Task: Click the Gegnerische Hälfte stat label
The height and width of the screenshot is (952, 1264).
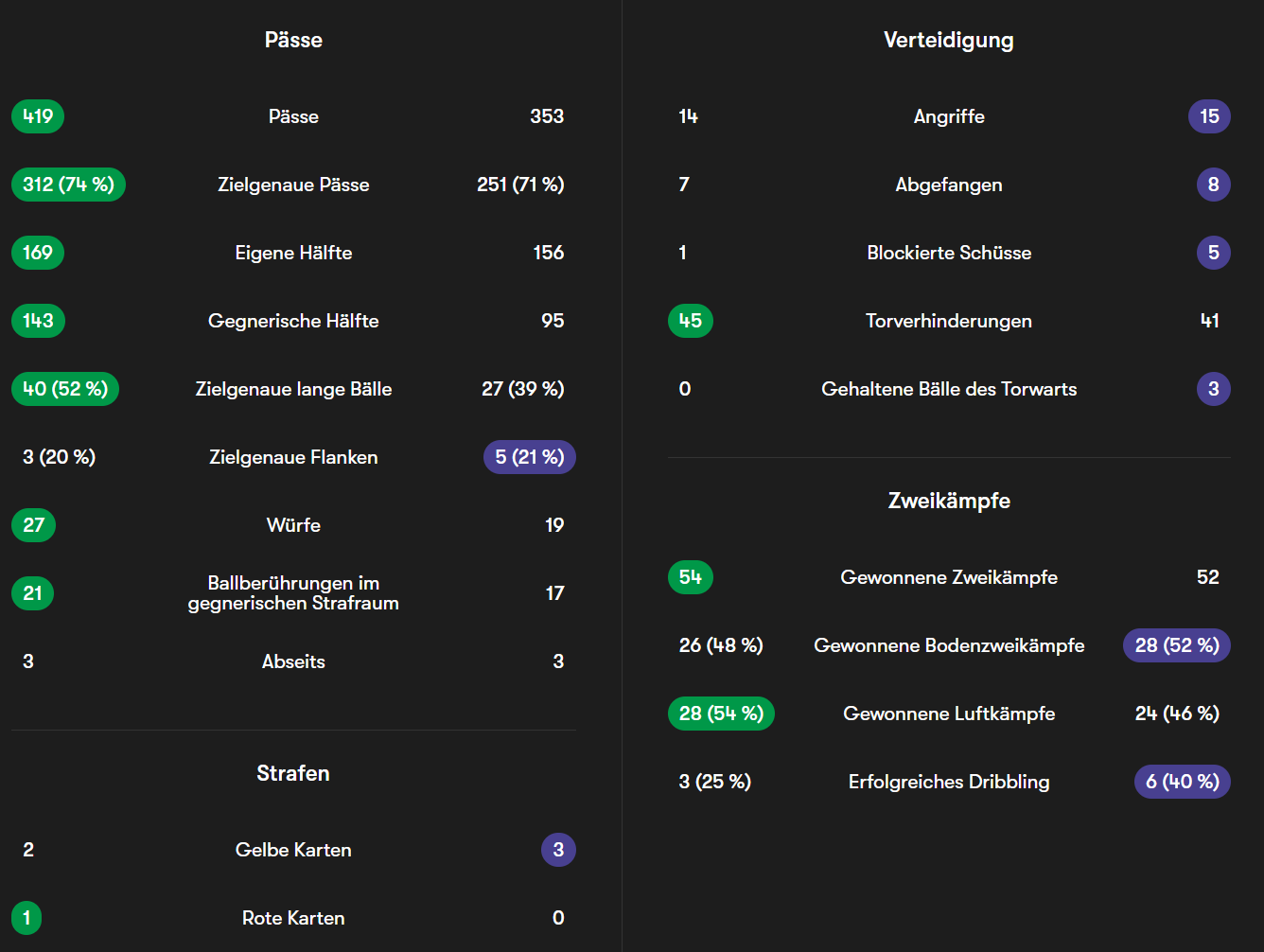Action: pyautogui.click(x=293, y=321)
